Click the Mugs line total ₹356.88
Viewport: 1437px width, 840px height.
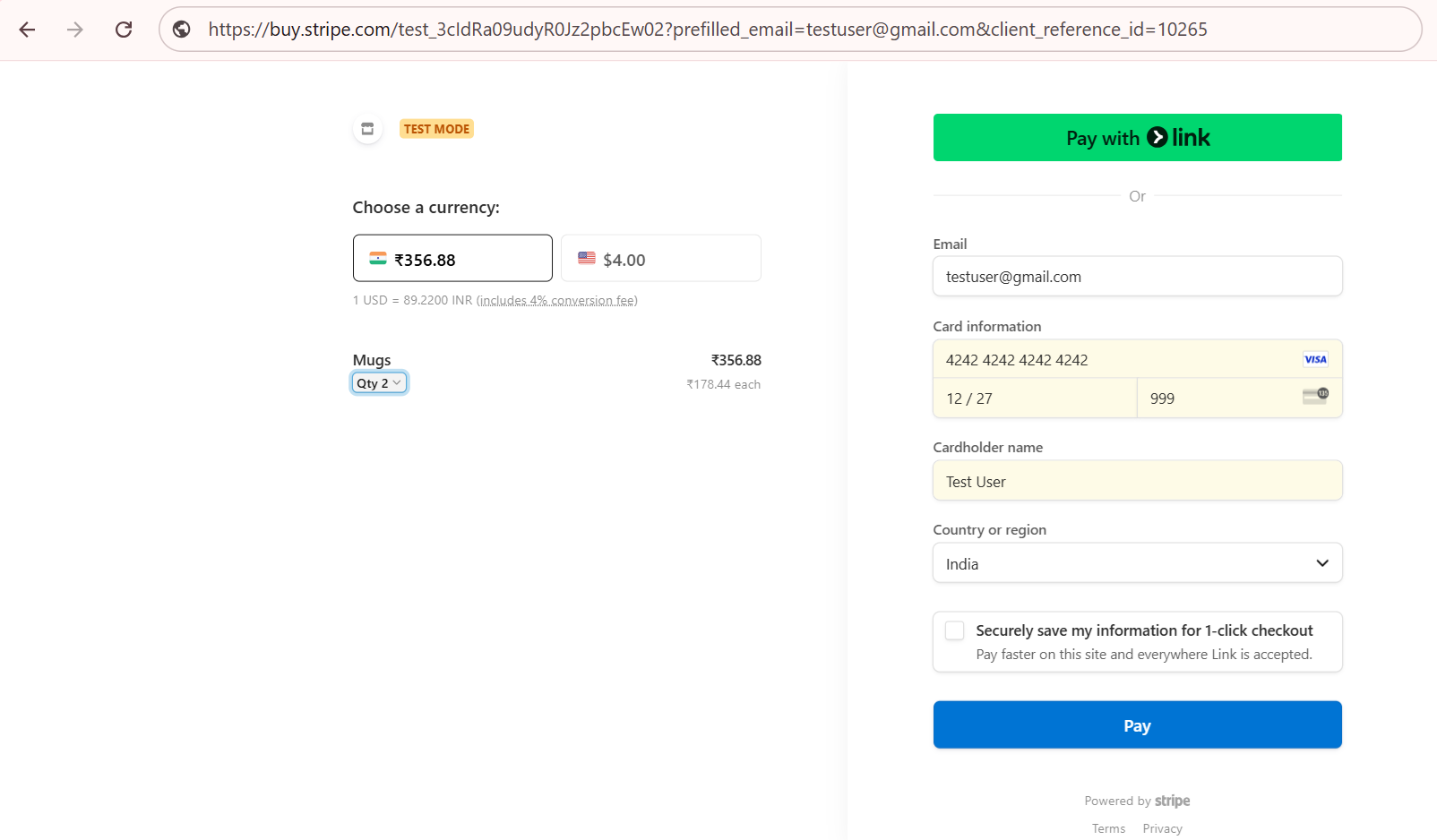coord(736,360)
